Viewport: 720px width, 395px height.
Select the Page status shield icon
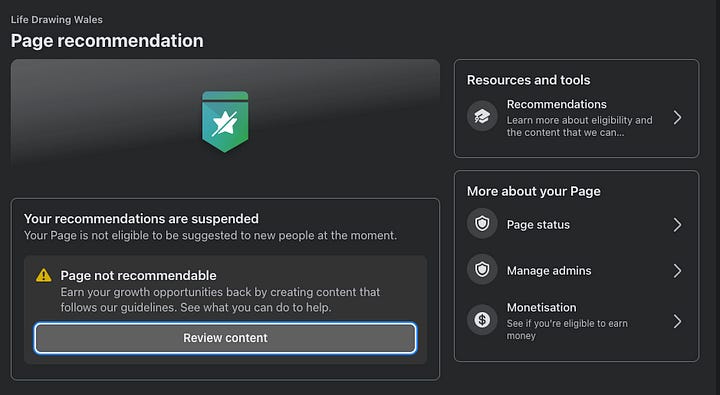tap(482, 224)
